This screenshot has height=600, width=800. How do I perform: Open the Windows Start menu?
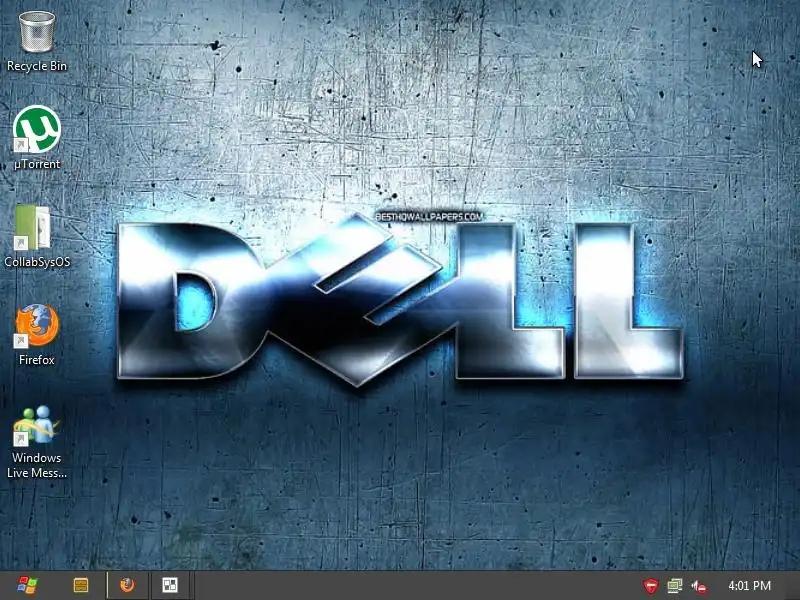(x=27, y=585)
